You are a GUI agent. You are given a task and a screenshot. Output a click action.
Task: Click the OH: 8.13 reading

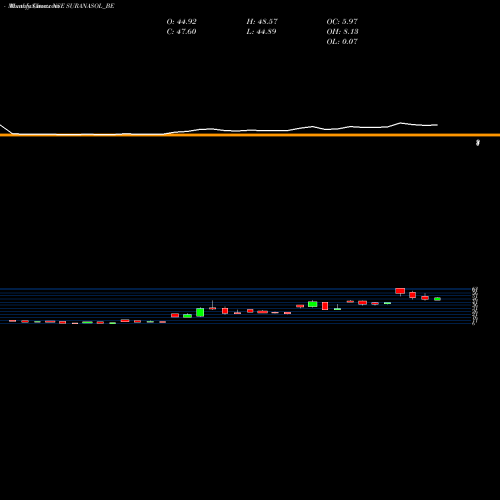[342, 32]
